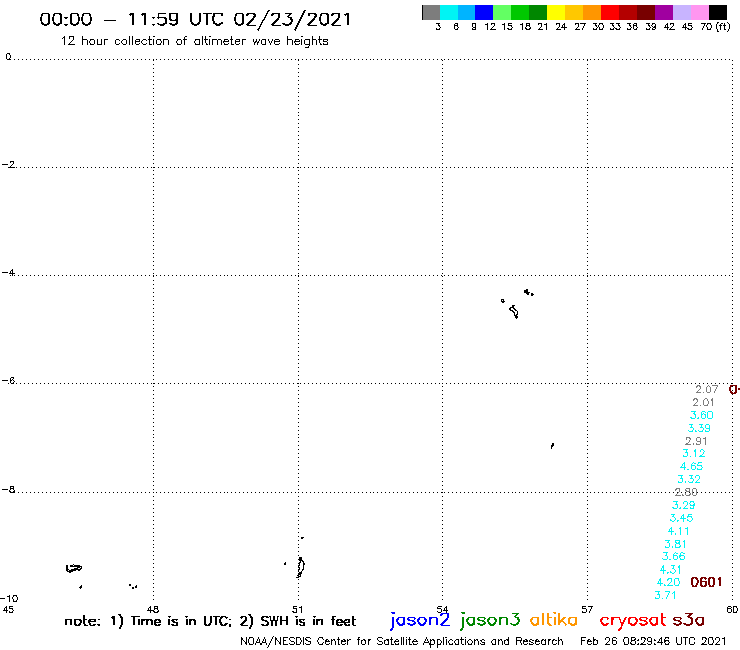This screenshot has height=650, width=740.
Task: Click the dark red s3a satellite label
Action: [688, 620]
